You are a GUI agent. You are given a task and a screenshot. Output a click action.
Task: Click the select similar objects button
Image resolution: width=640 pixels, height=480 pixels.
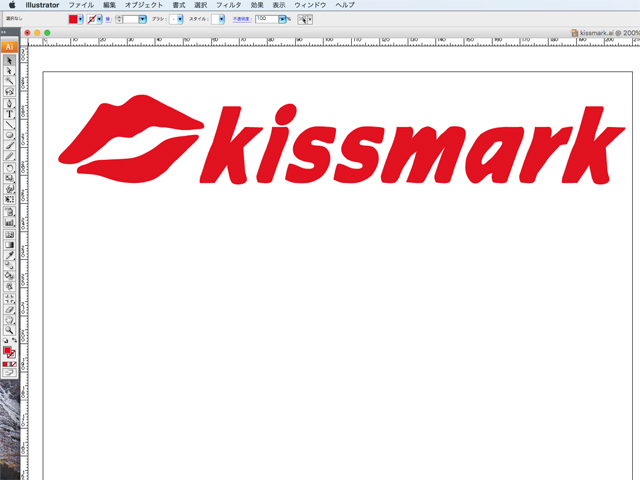click(x=302, y=19)
